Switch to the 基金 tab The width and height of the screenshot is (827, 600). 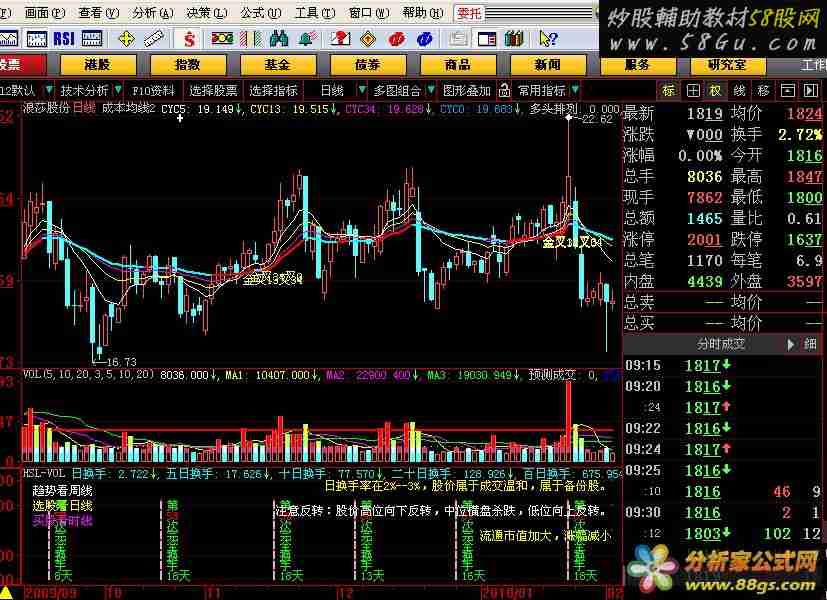[x=278, y=65]
